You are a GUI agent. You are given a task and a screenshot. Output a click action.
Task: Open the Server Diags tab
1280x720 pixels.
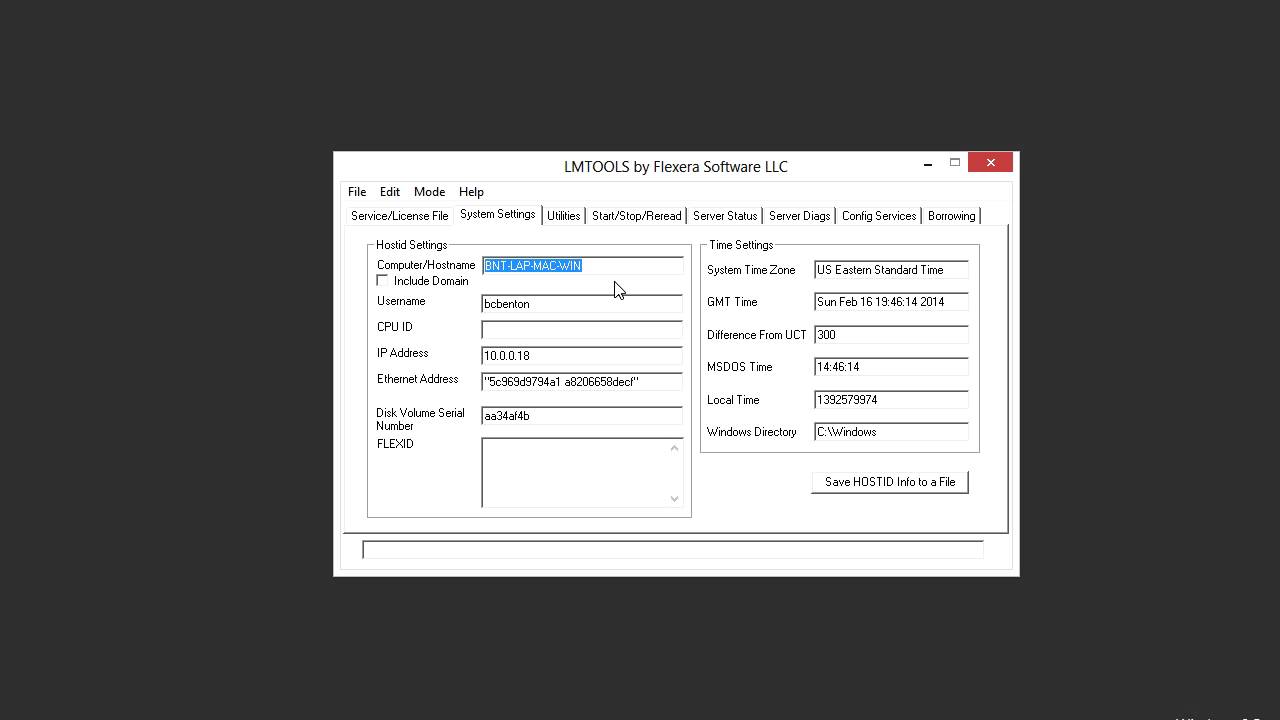click(799, 216)
